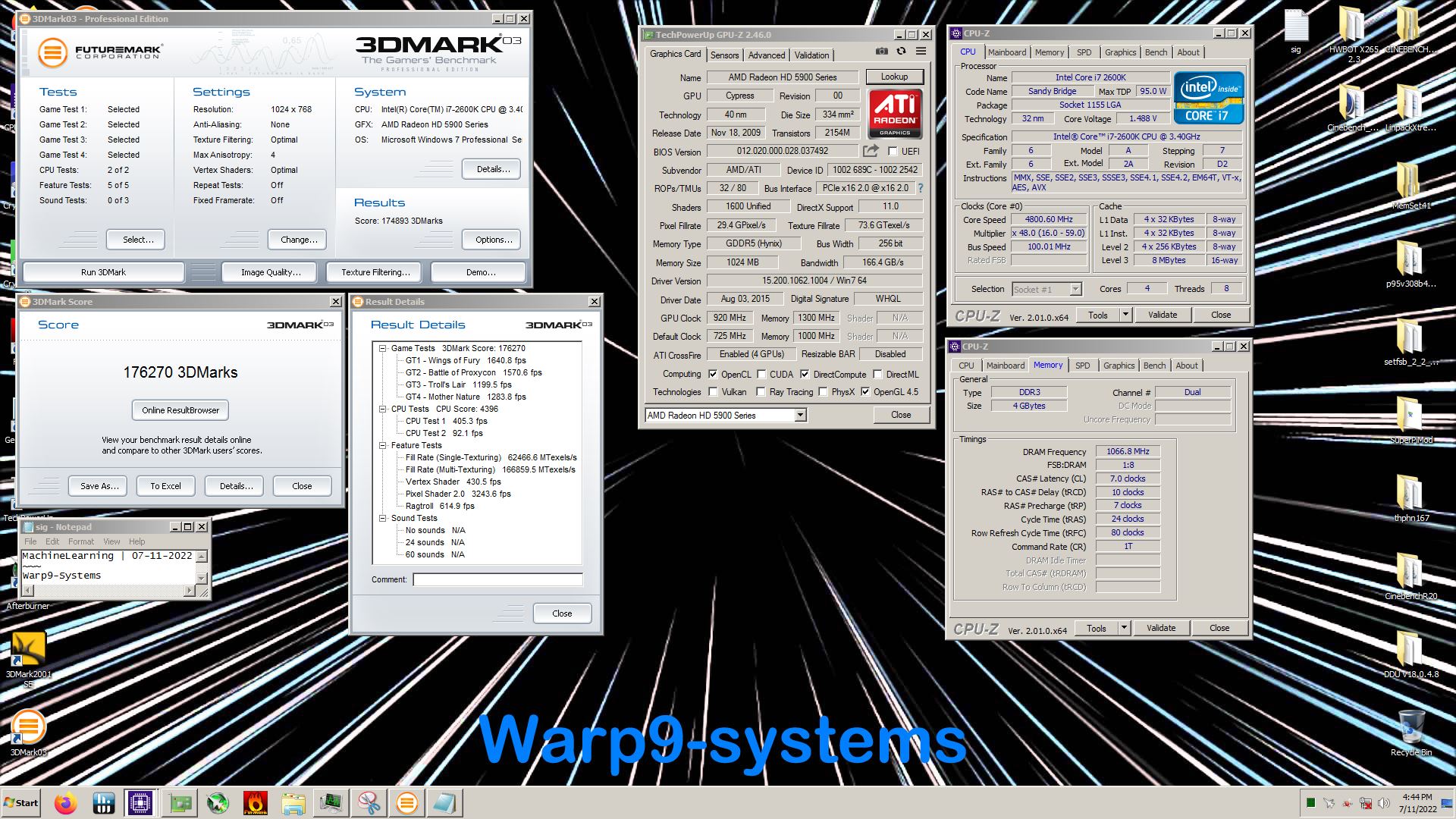Screen dimensions: 1456x819
Task: Open the Snipping Tool taskbar icon
Action: pos(369,803)
